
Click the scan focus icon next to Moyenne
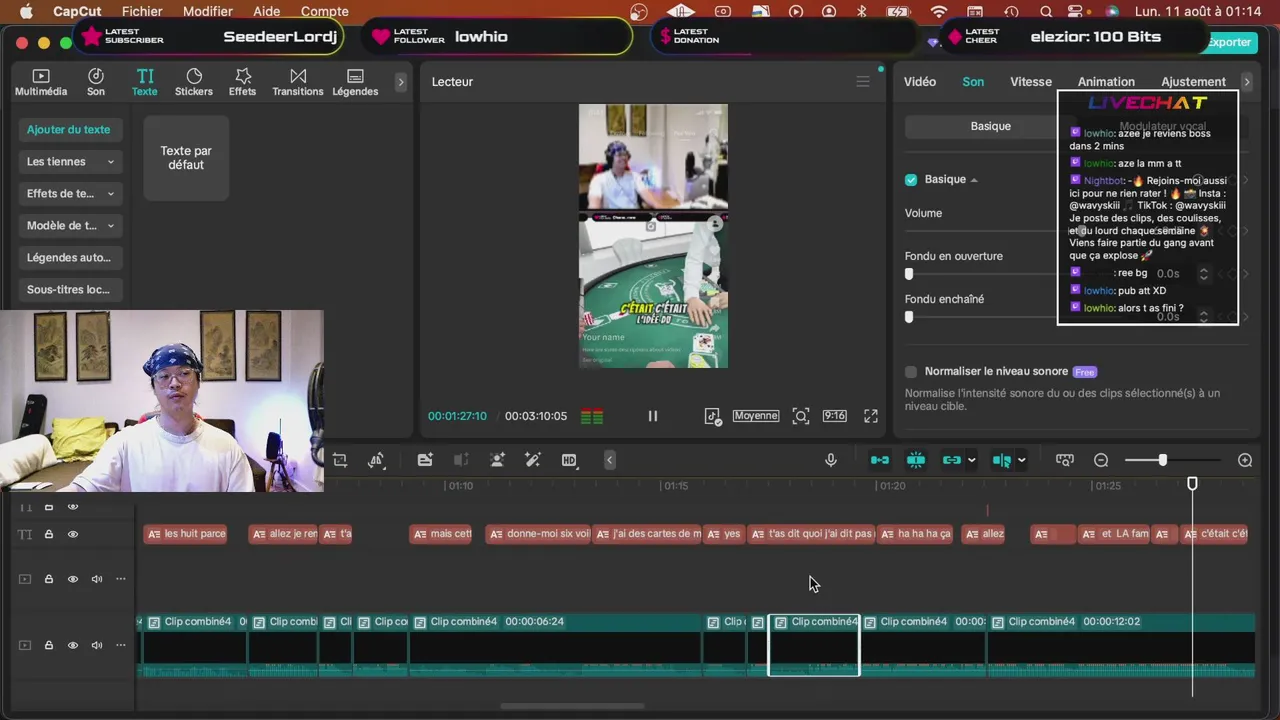pyautogui.click(x=801, y=416)
